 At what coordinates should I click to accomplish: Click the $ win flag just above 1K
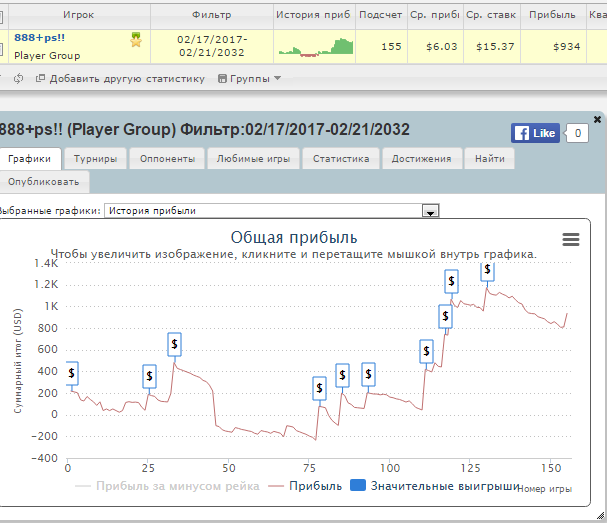pyautogui.click(x=451, y=281)
